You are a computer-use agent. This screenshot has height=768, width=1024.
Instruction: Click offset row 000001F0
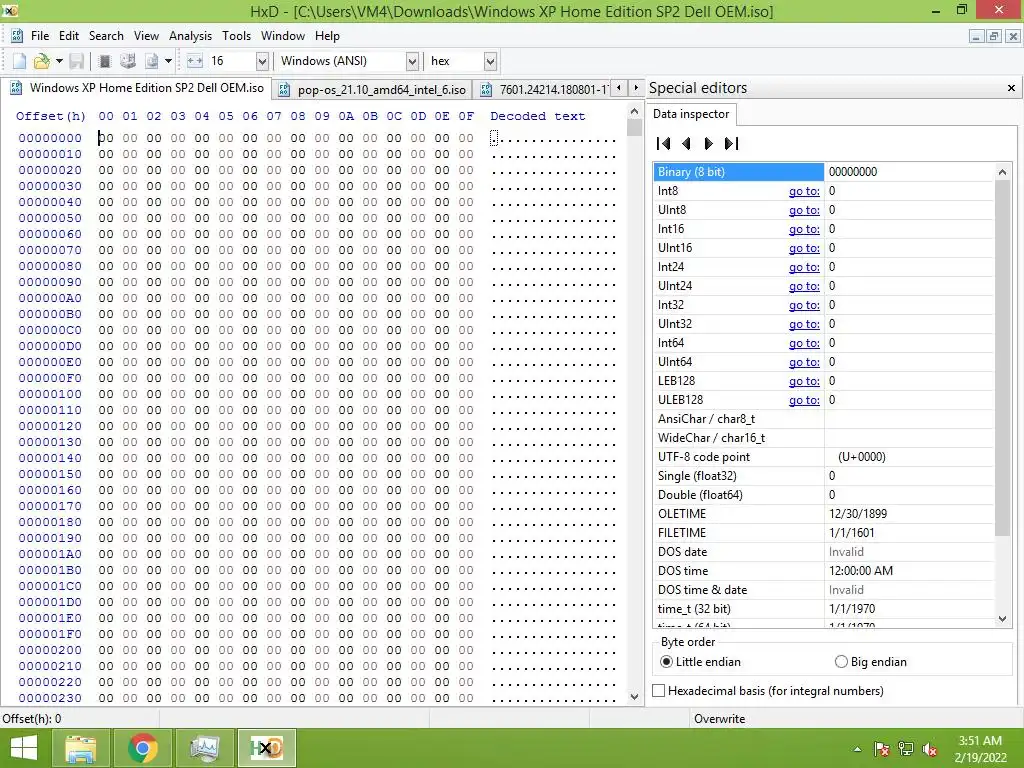click(50, 634)
